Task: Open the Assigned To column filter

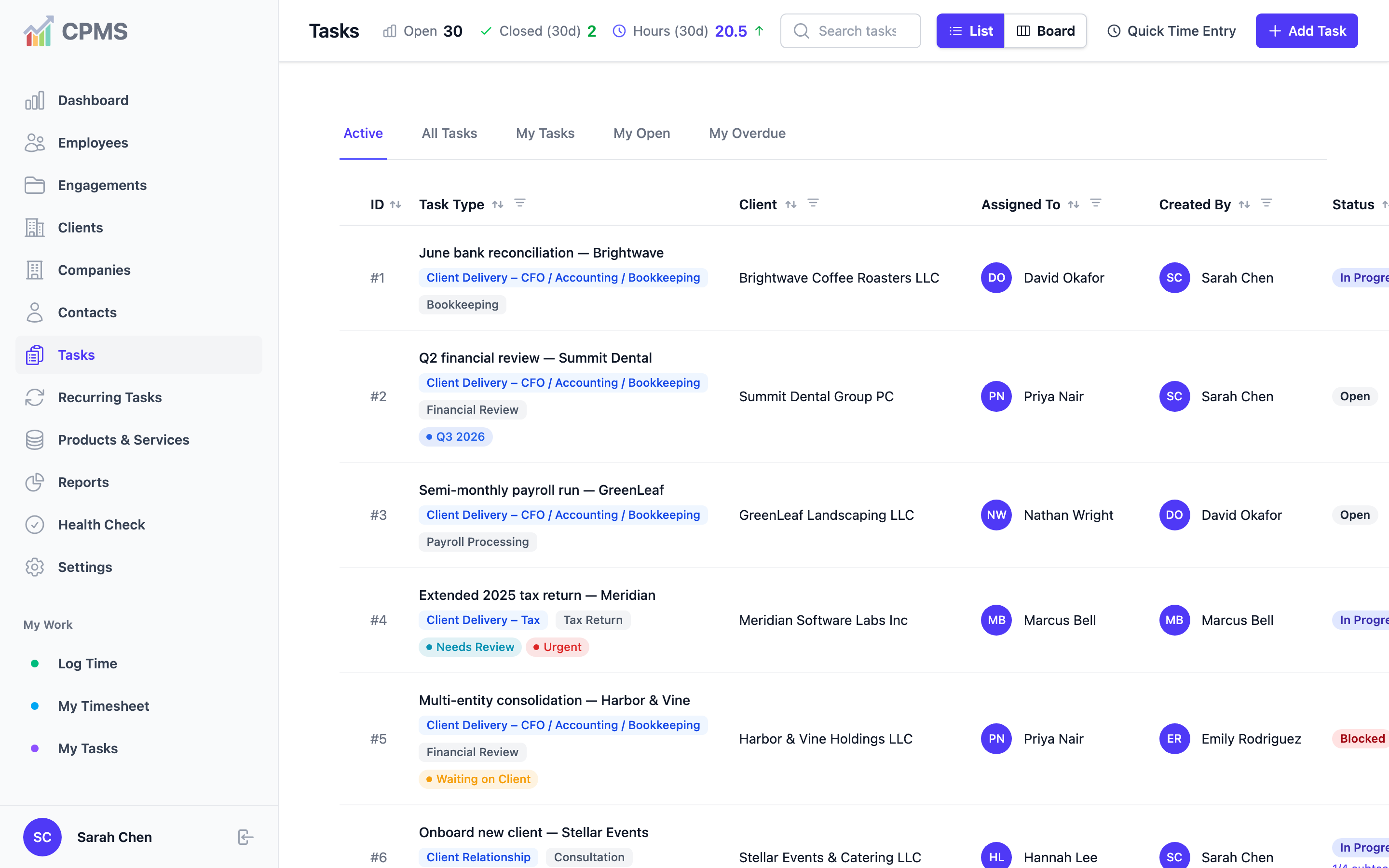Action: pos(1096,203)
